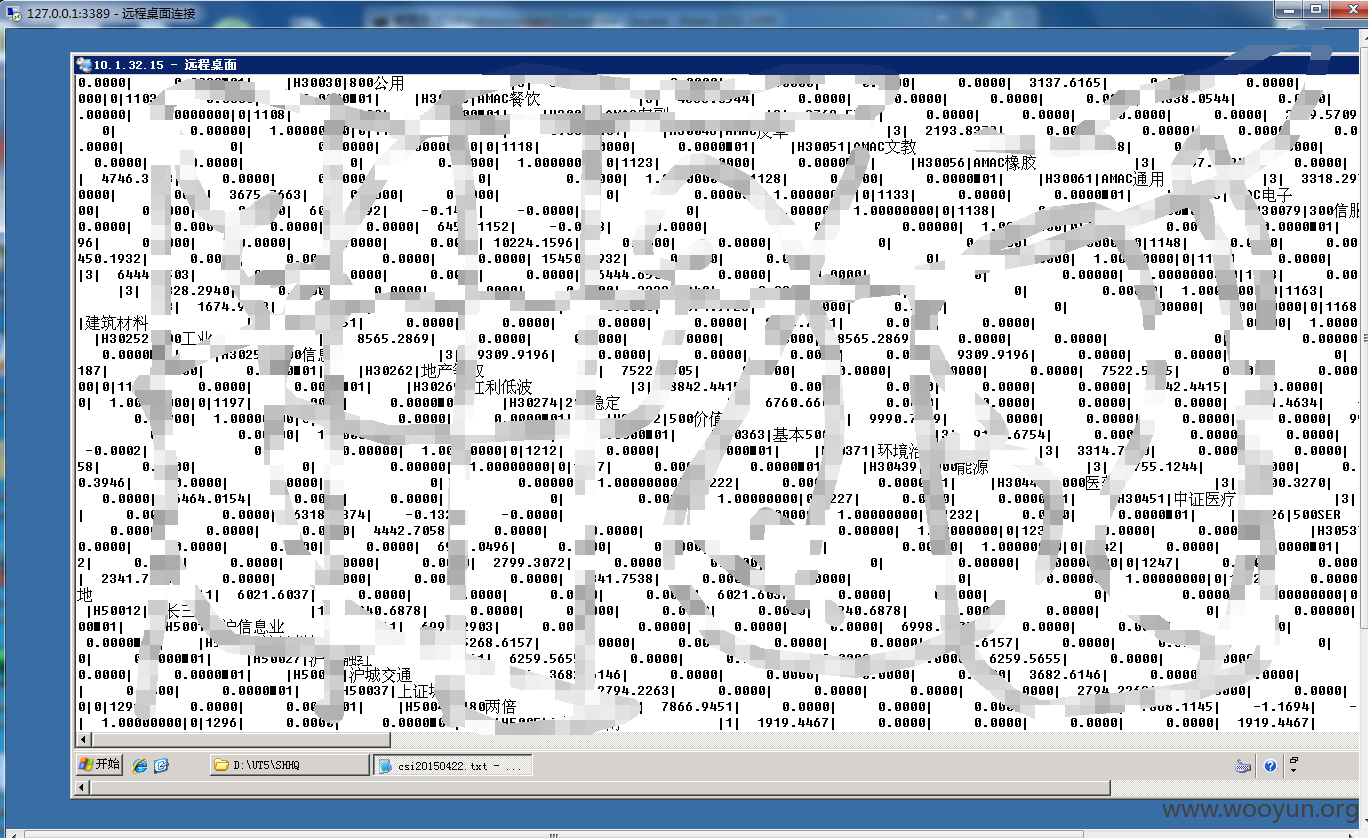Click the text H30051|AMAC文教
The height and width of the screenshot is (838, 1368).
(857, 147)
